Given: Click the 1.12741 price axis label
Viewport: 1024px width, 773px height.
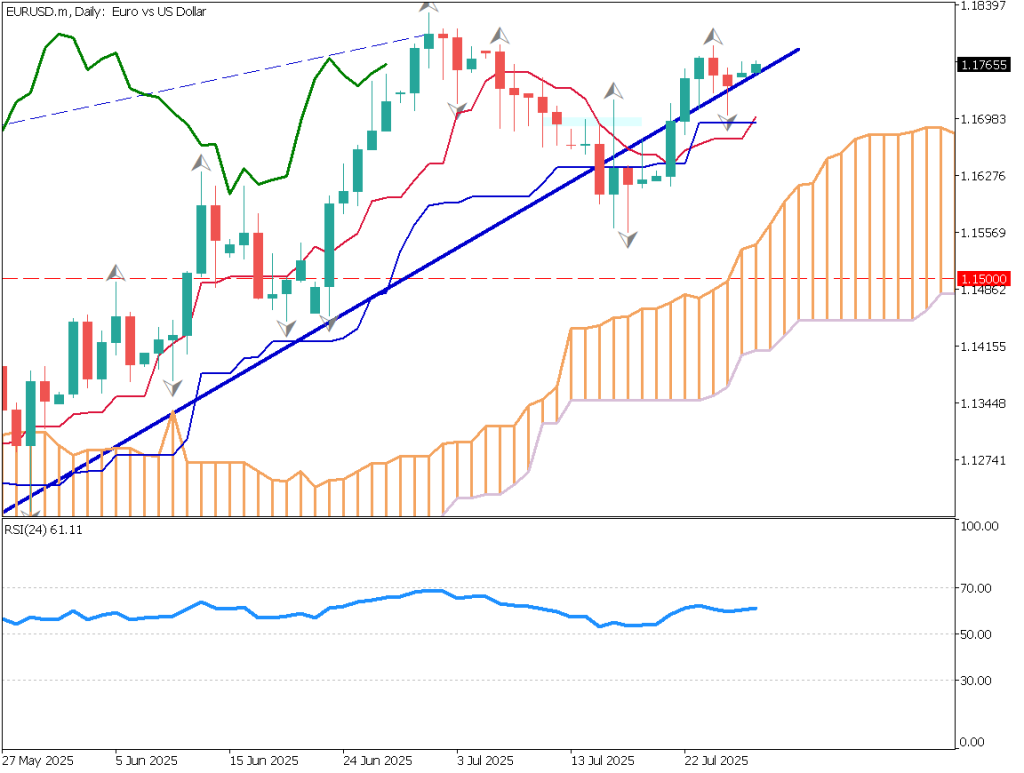Looking at the screenshot, I should pyautogui.click(x=982, y=460).
